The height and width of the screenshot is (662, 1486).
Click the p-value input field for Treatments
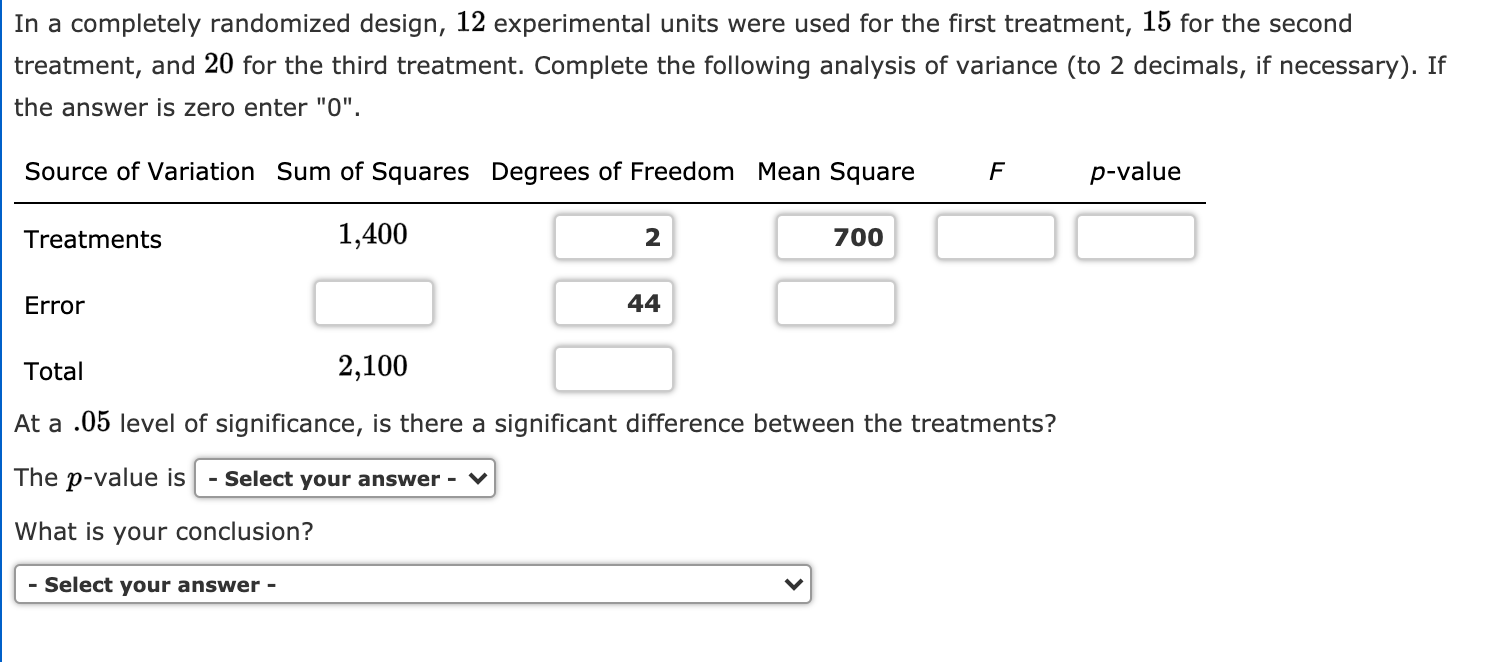coord(1135,237)
